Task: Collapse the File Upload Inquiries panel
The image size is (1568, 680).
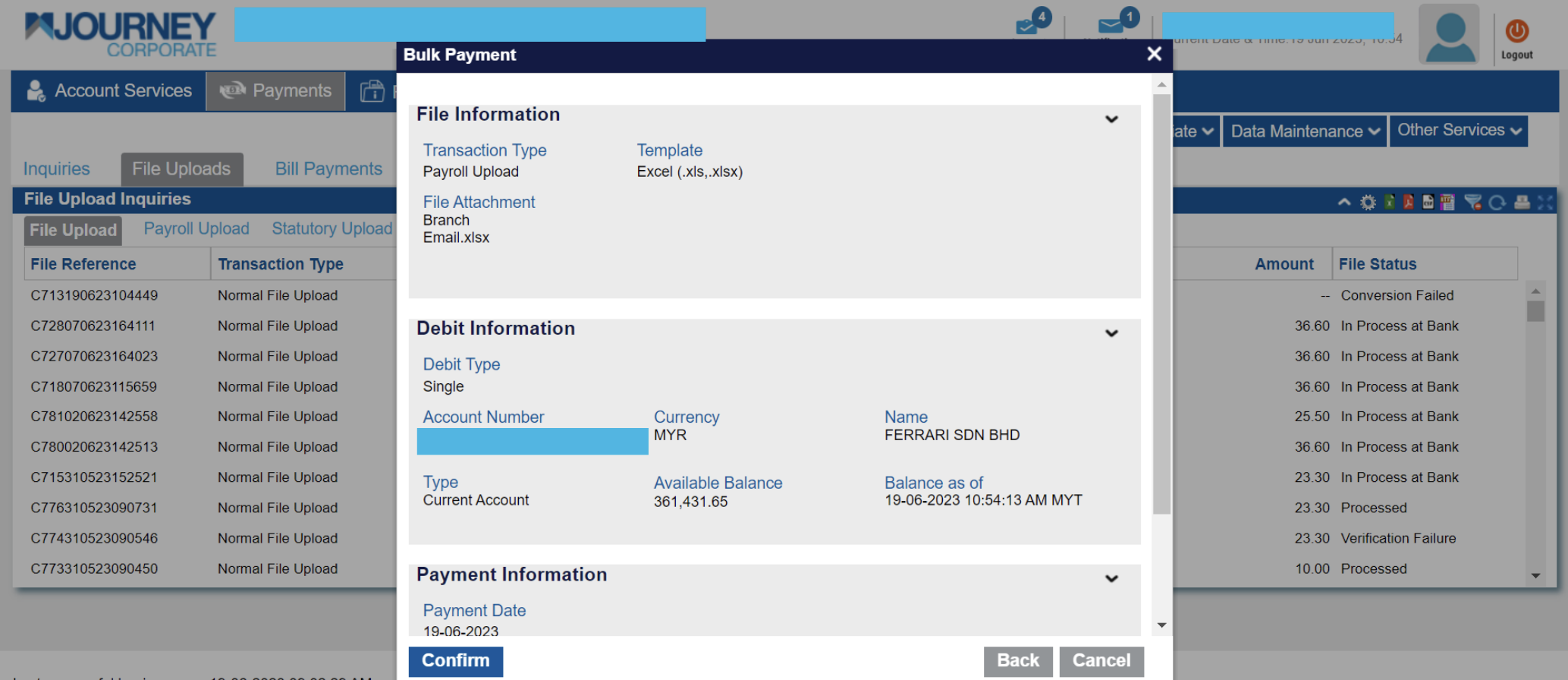Action: pyautogui.click(x=1344, y=203)
